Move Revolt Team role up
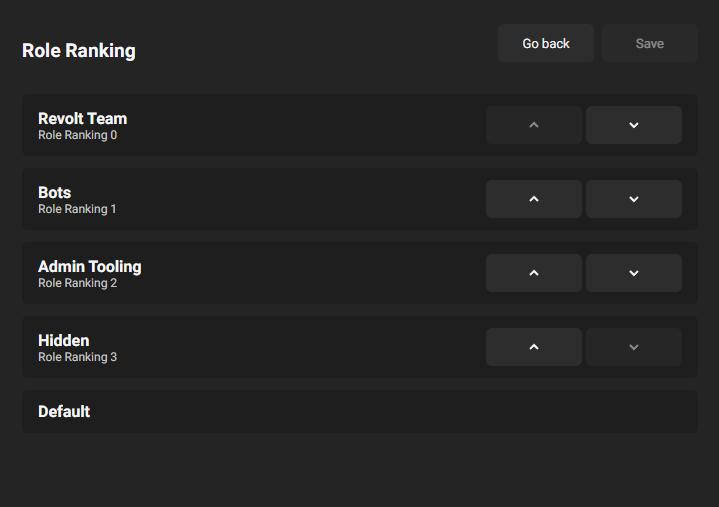 tap(533, 125)
